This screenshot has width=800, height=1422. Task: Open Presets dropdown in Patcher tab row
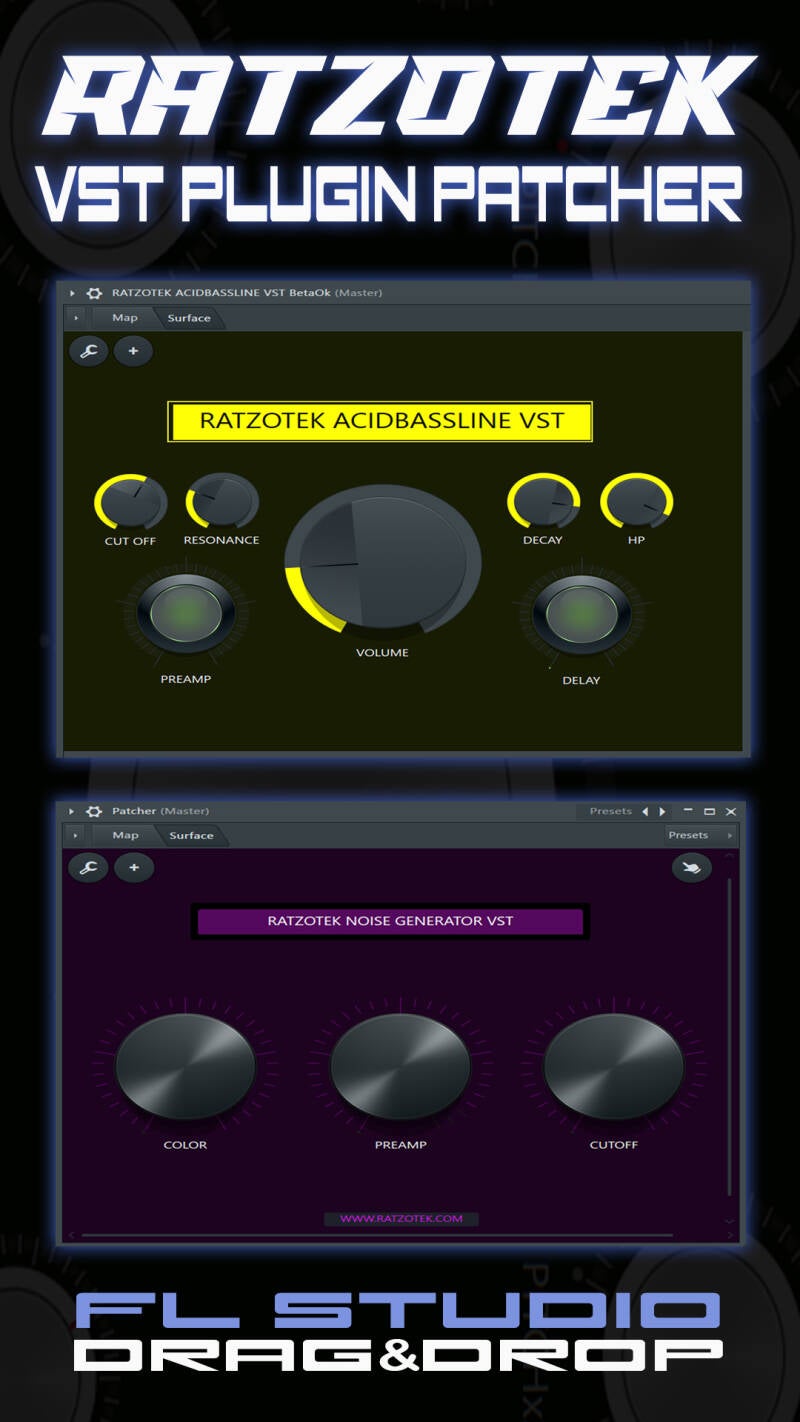701,835
